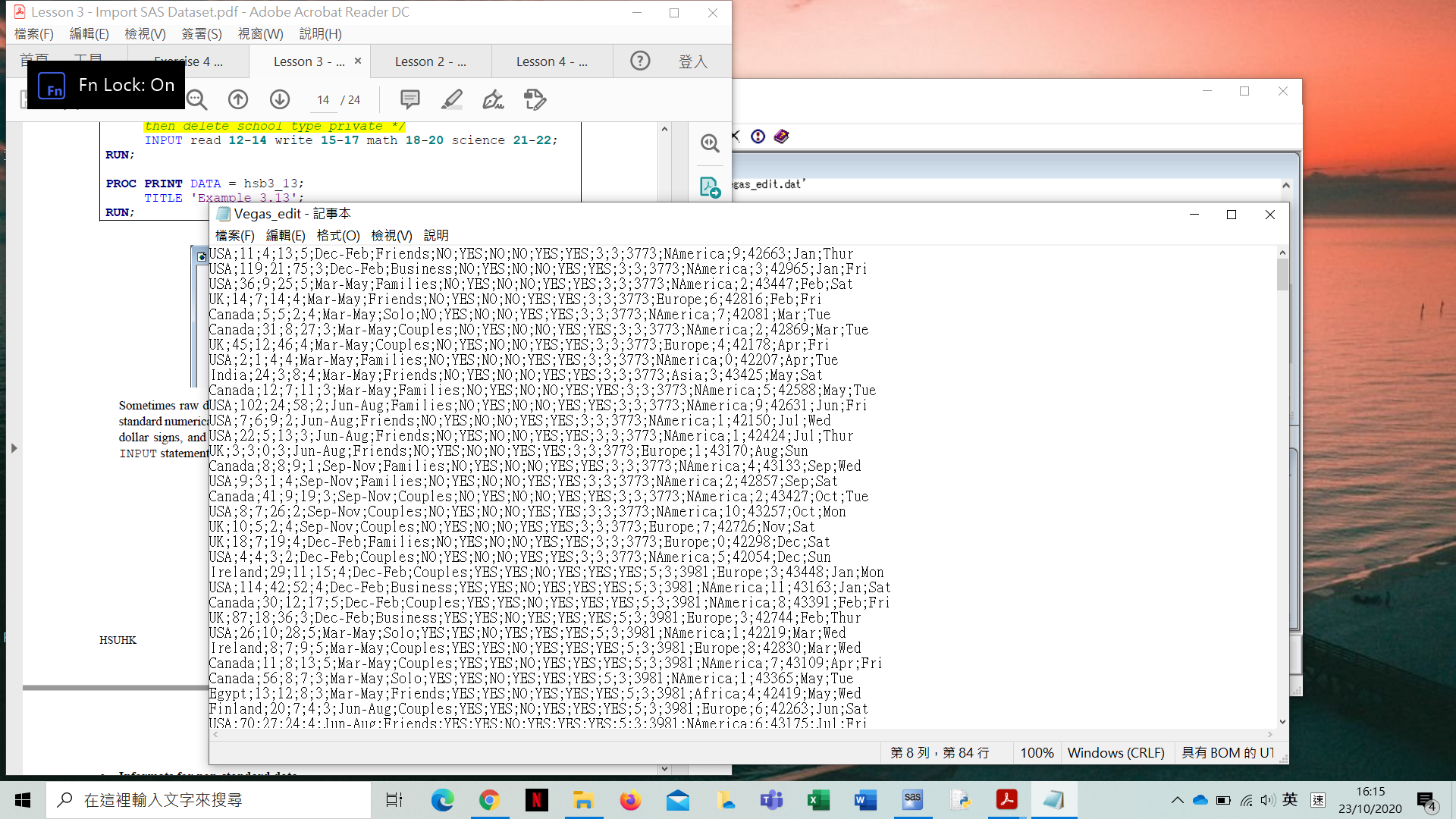Open Notepad's 格式(O) menu
This screenshot has height=819, width=1456.
click(337, 236)
